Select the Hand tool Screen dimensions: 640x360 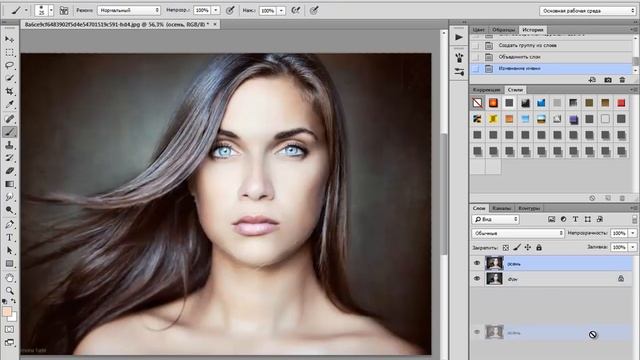[9, 278]
